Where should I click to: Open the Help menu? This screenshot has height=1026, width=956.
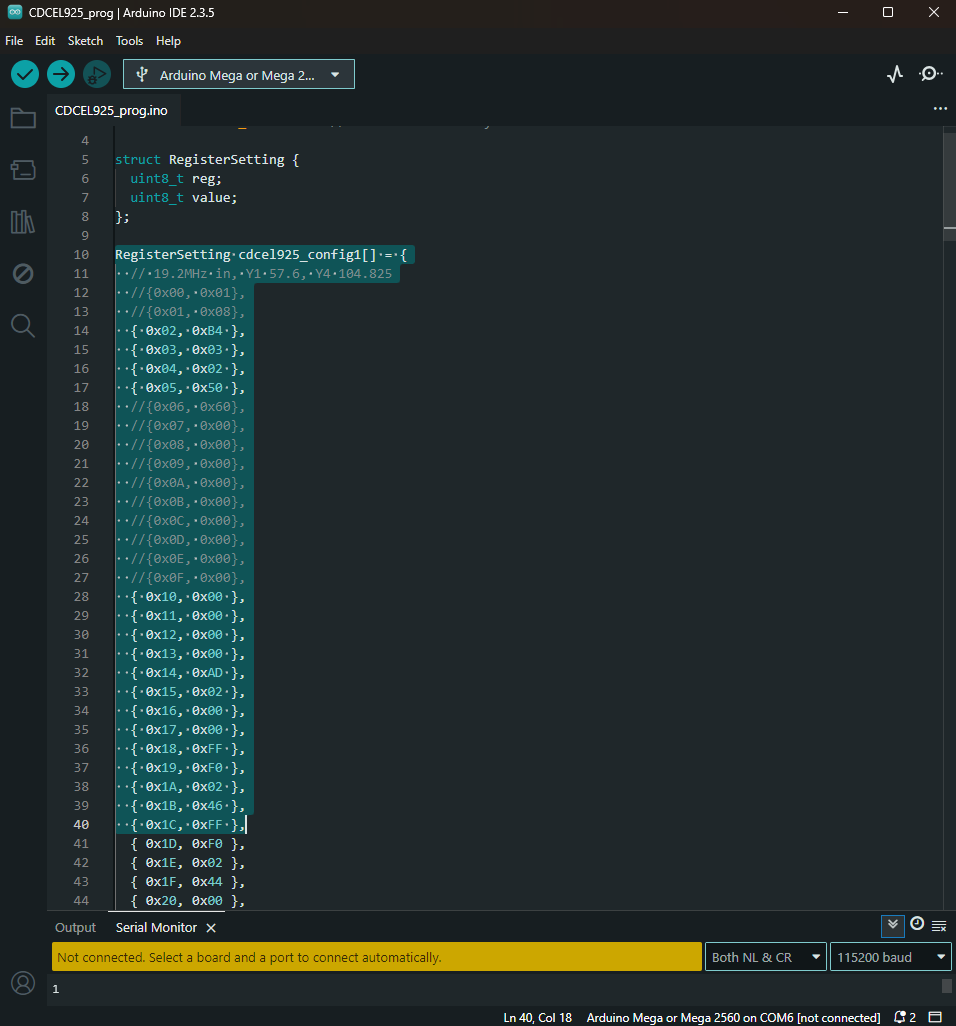pyautogui.click(x=168, y=41)
